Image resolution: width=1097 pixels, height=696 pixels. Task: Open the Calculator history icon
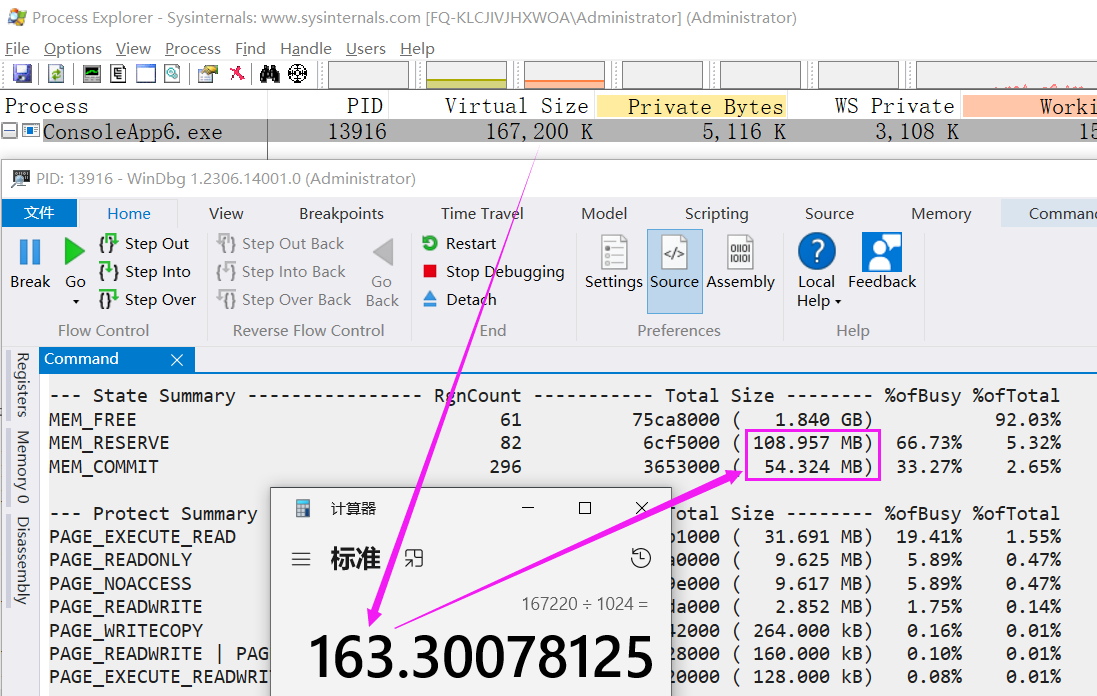[641, 558]
